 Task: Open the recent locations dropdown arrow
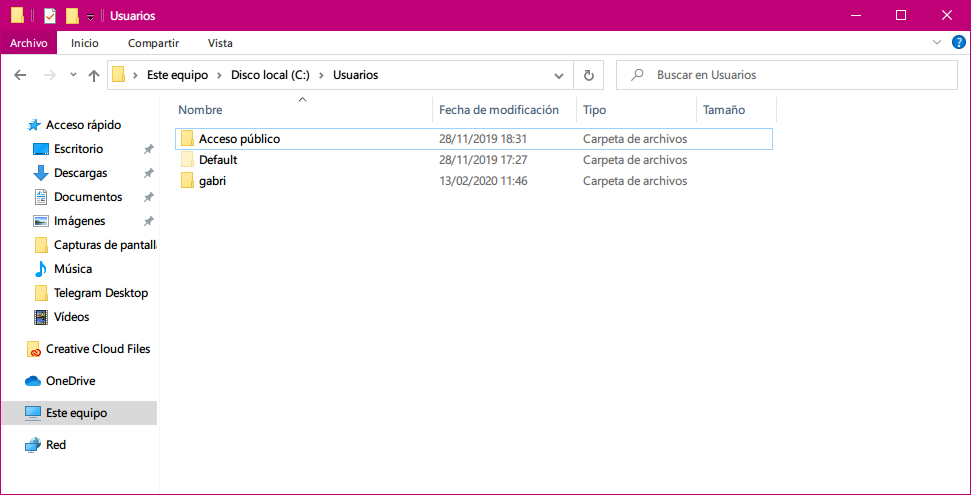[x=73, y=75]
